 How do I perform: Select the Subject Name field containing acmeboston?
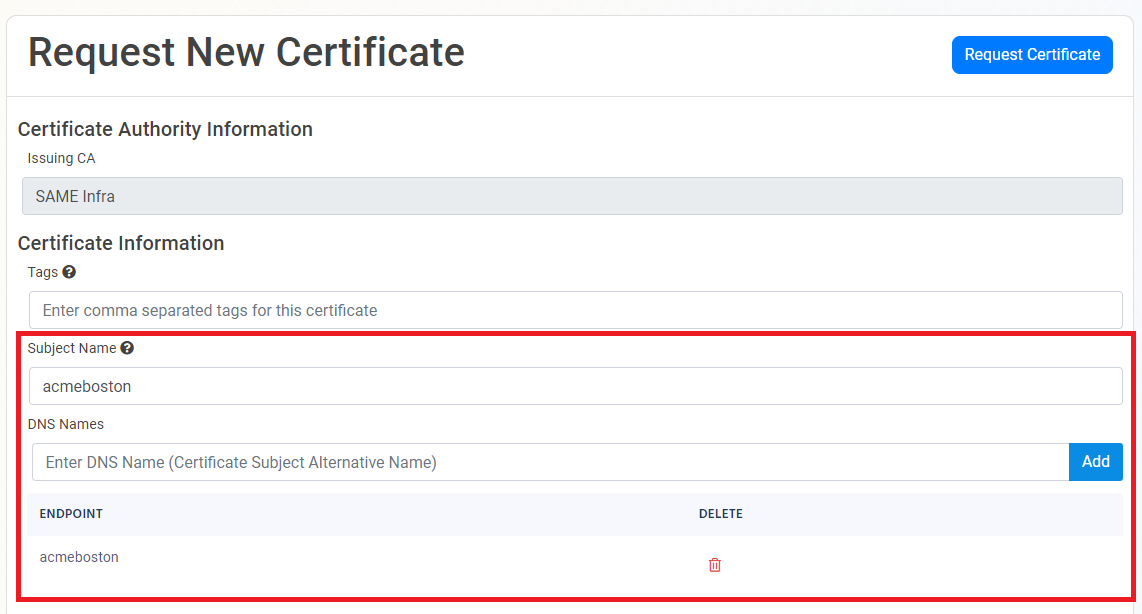point(400,386)
